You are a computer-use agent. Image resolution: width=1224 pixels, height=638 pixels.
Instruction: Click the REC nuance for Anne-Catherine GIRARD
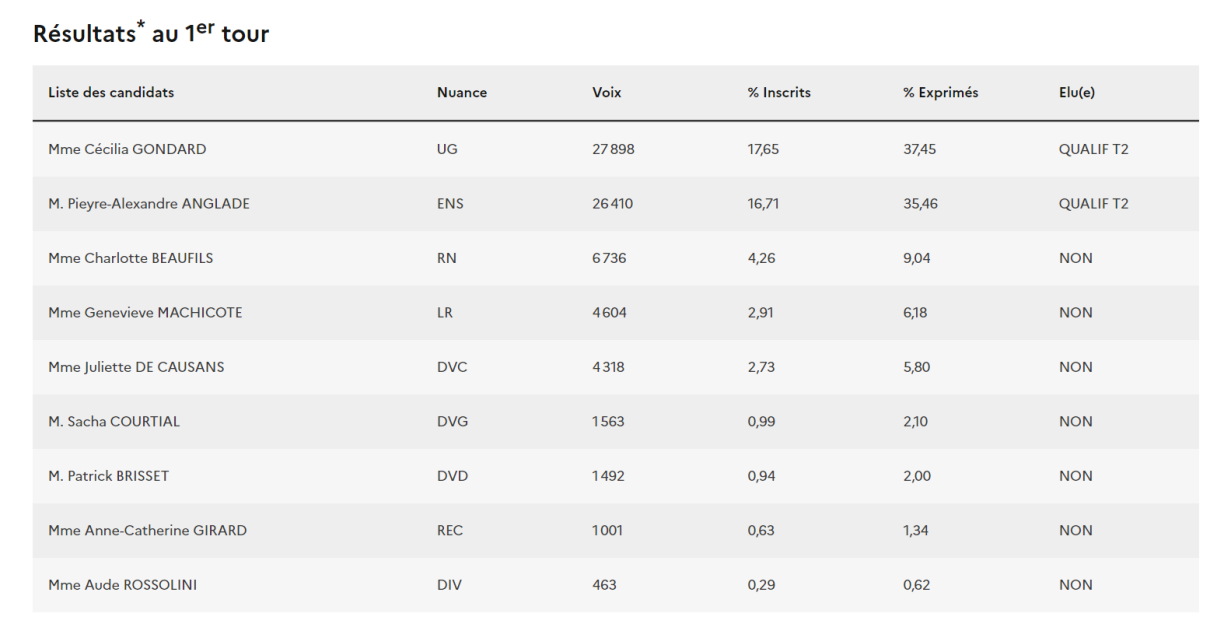pos(450,531)
